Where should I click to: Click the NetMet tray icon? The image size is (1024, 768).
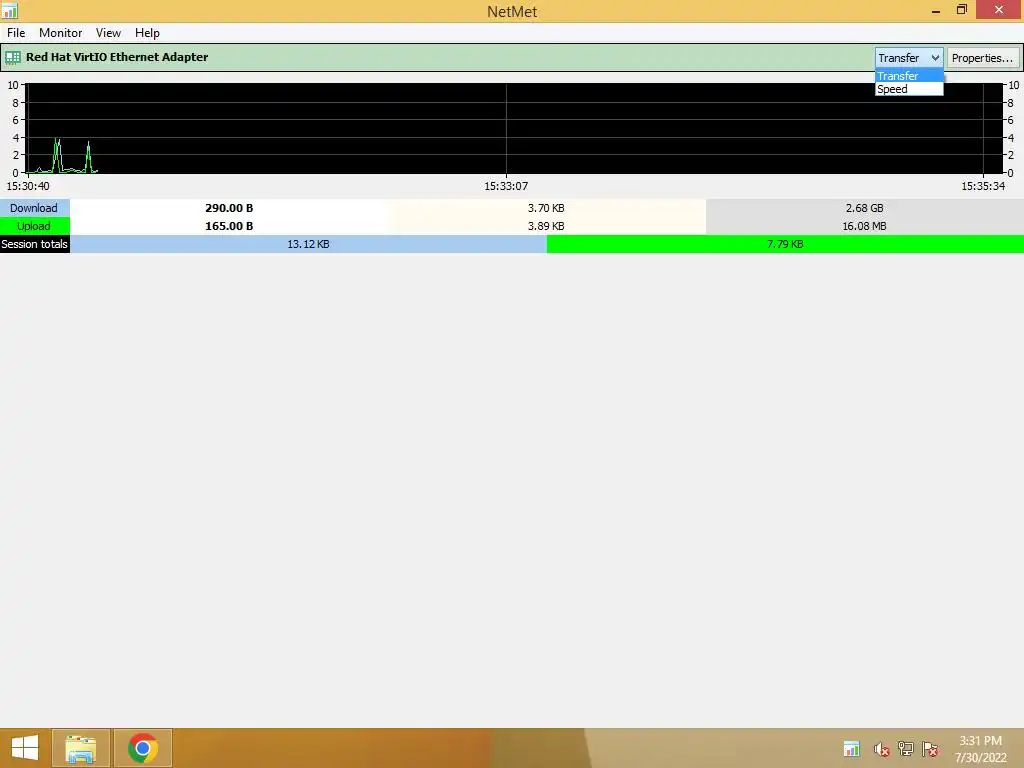(852, 749)
